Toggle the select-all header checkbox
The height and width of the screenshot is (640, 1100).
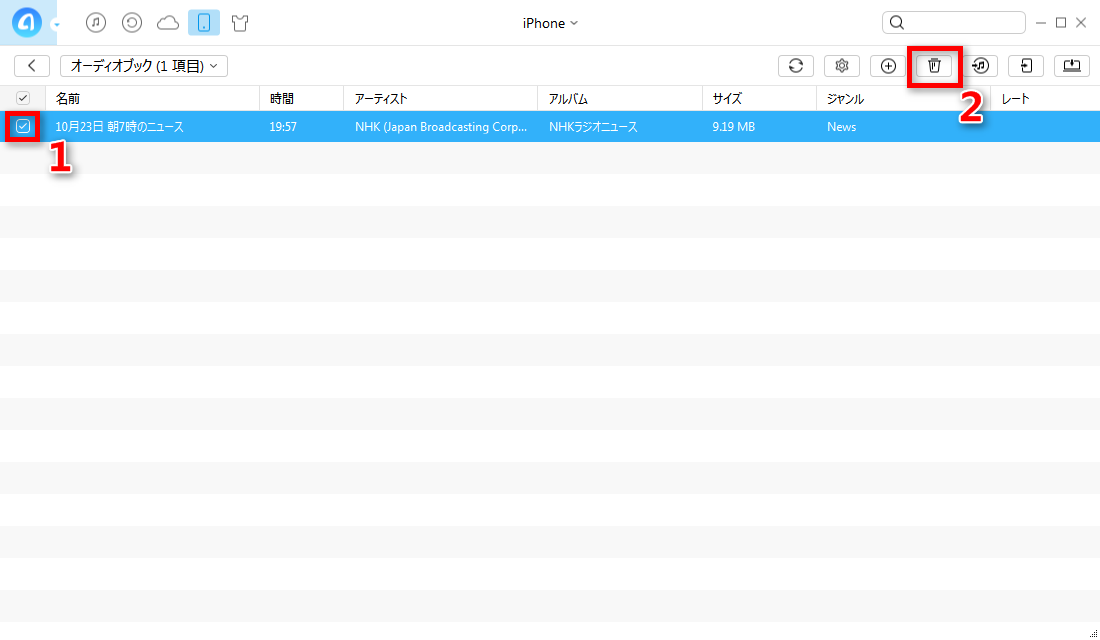[23, 98]
